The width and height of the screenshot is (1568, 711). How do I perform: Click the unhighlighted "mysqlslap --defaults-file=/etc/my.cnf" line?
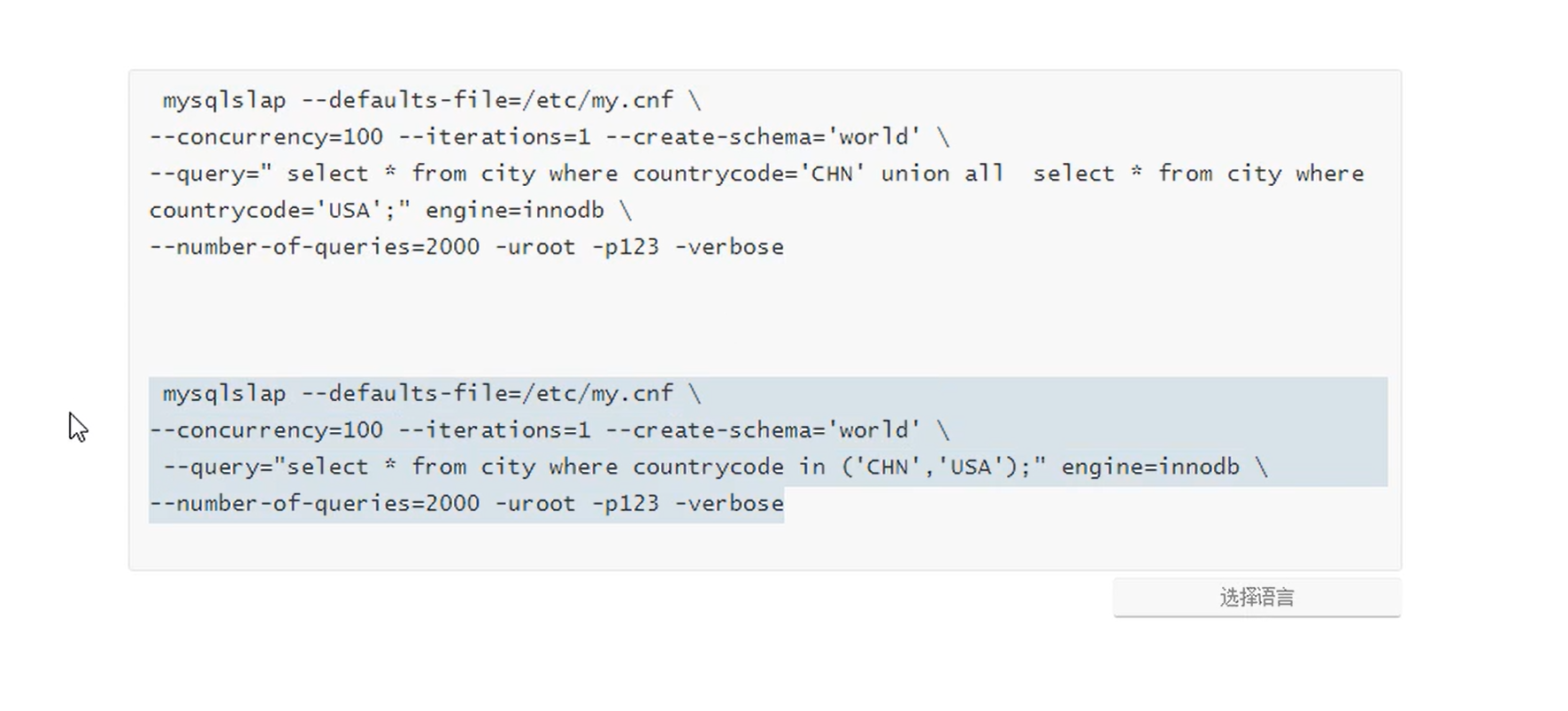(x=432, y=100)
